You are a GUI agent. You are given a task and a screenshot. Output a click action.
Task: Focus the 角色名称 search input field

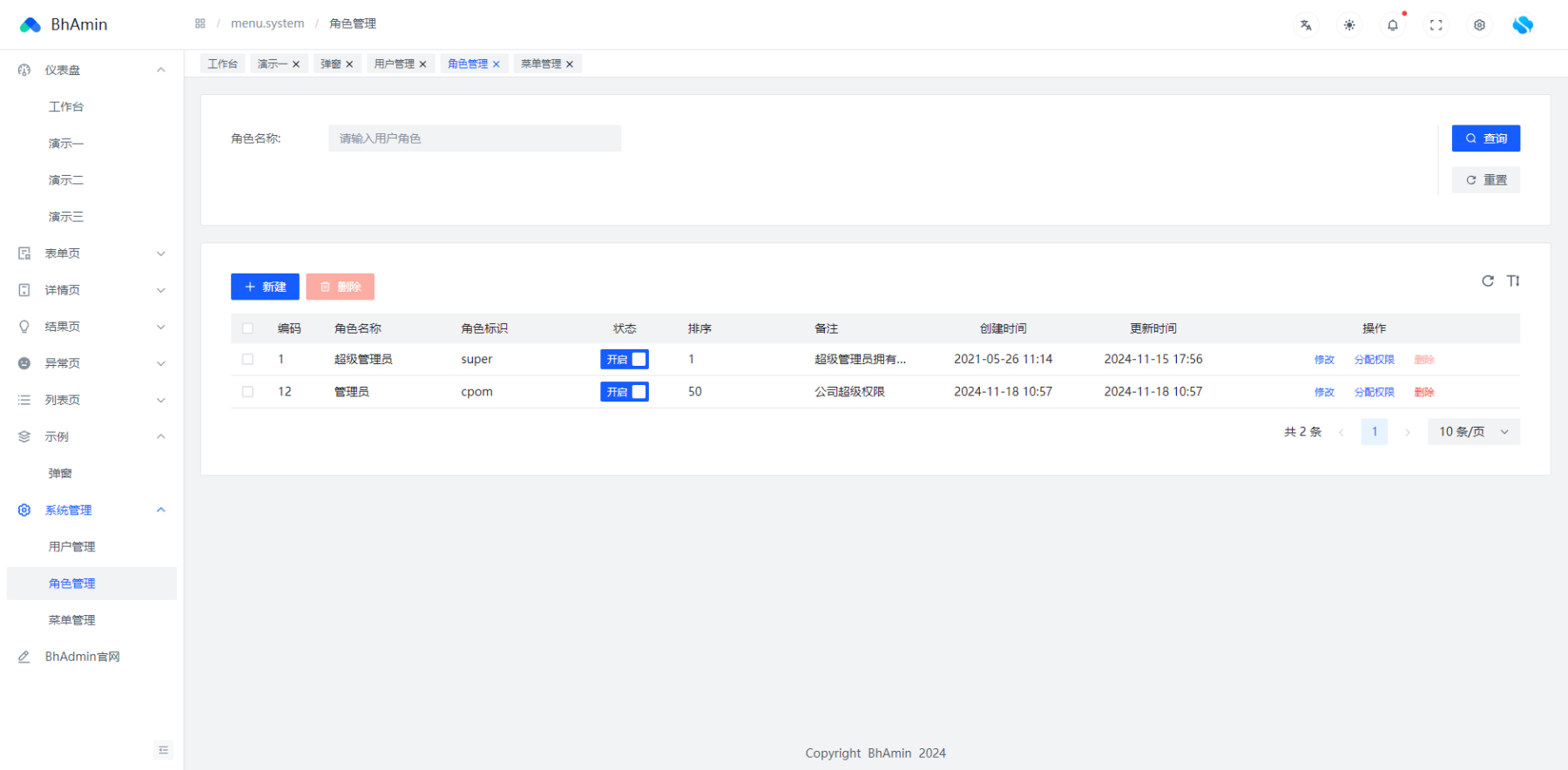(x=475, y=138)
